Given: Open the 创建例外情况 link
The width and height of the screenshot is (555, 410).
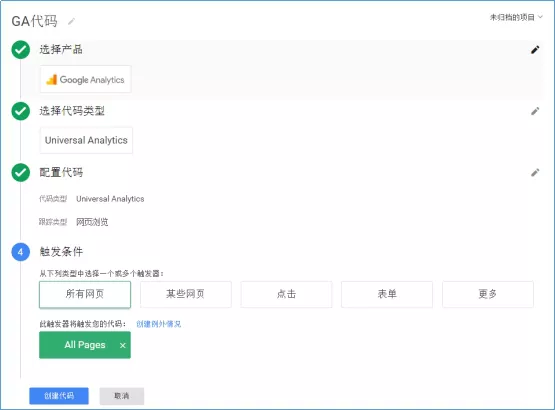Looking at the screenshot, I should point(159,324).
